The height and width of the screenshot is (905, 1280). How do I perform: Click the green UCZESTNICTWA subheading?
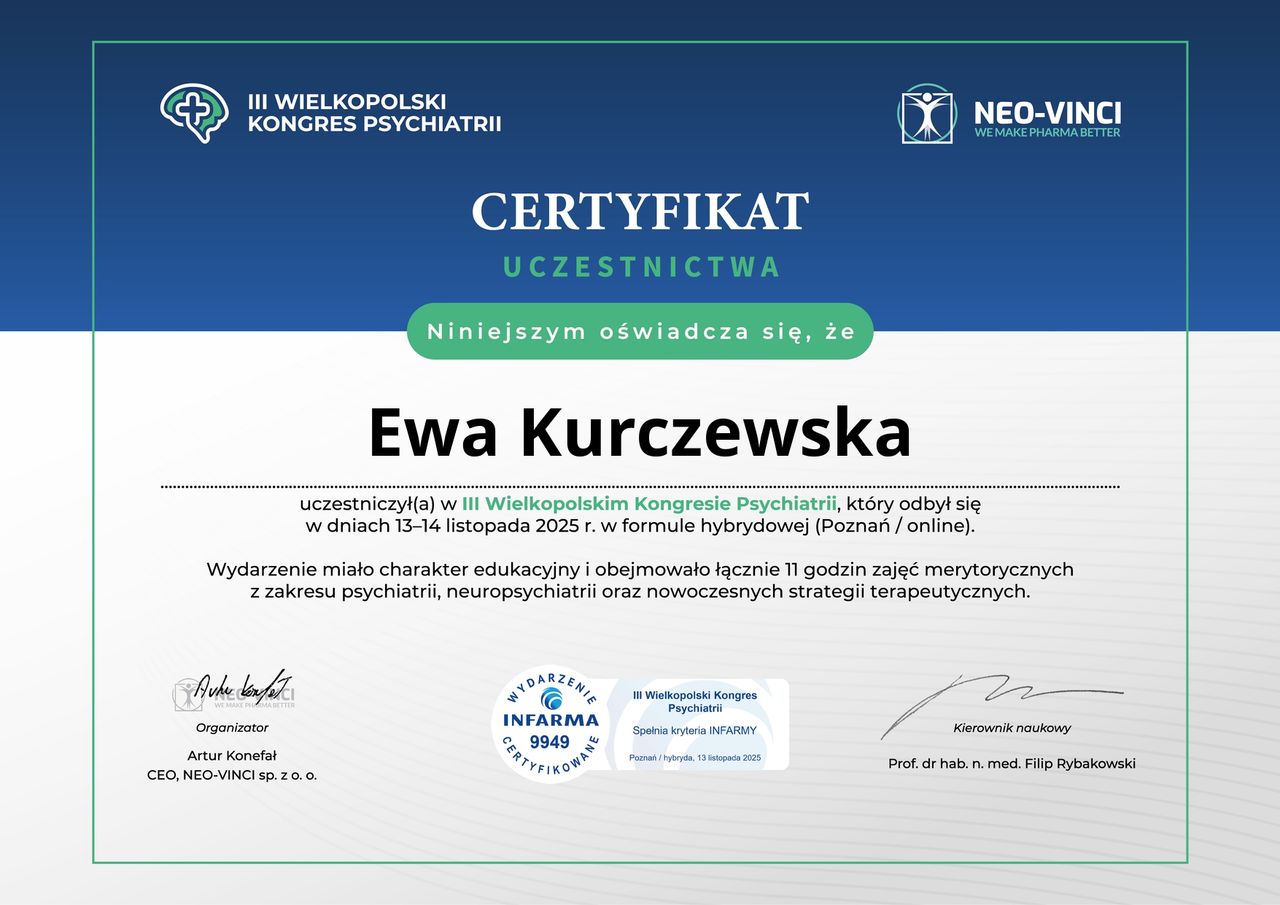tap(640, 267)
